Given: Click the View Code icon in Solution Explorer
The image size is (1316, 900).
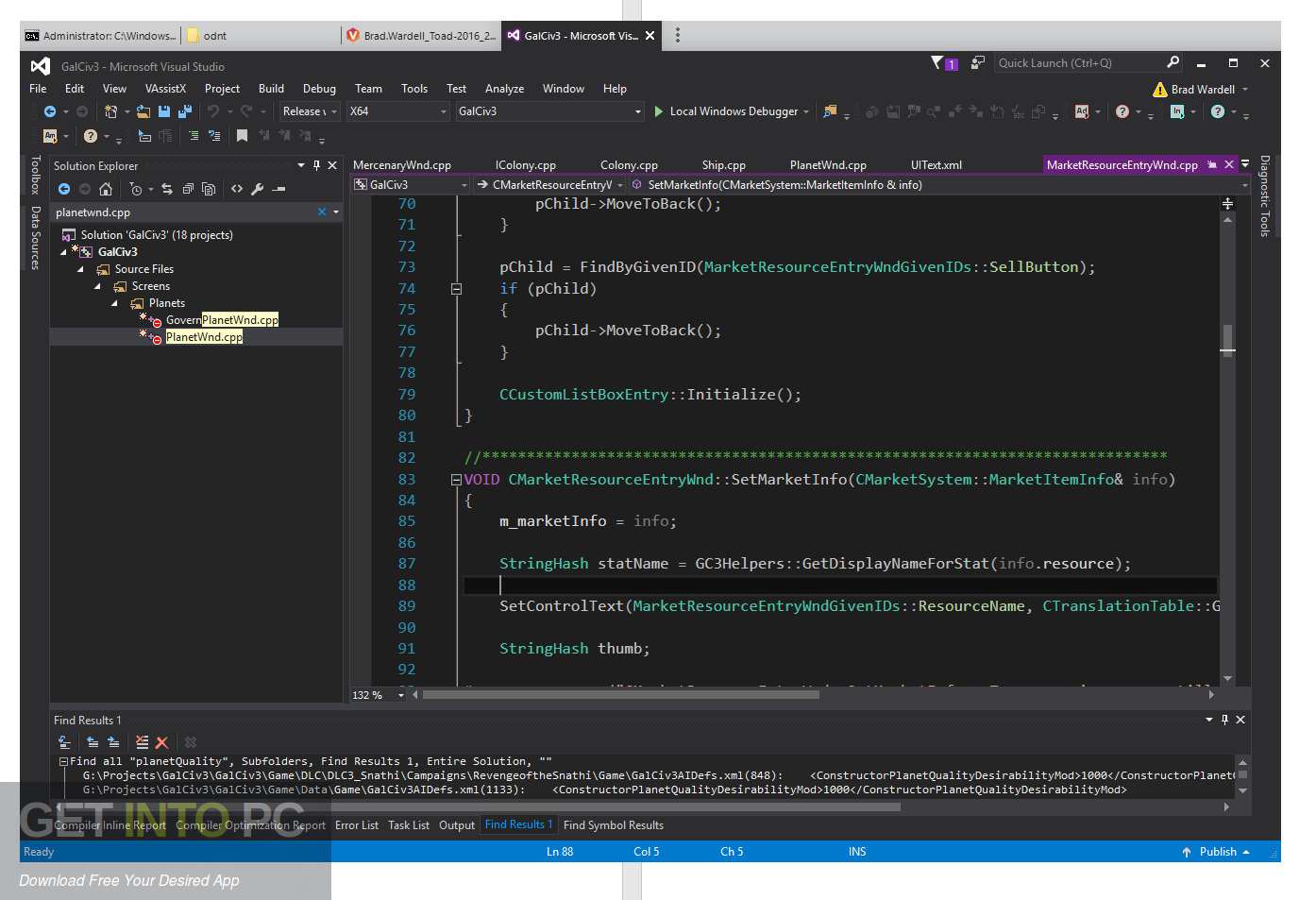Looking at the screenshot, I should (237, 189).
